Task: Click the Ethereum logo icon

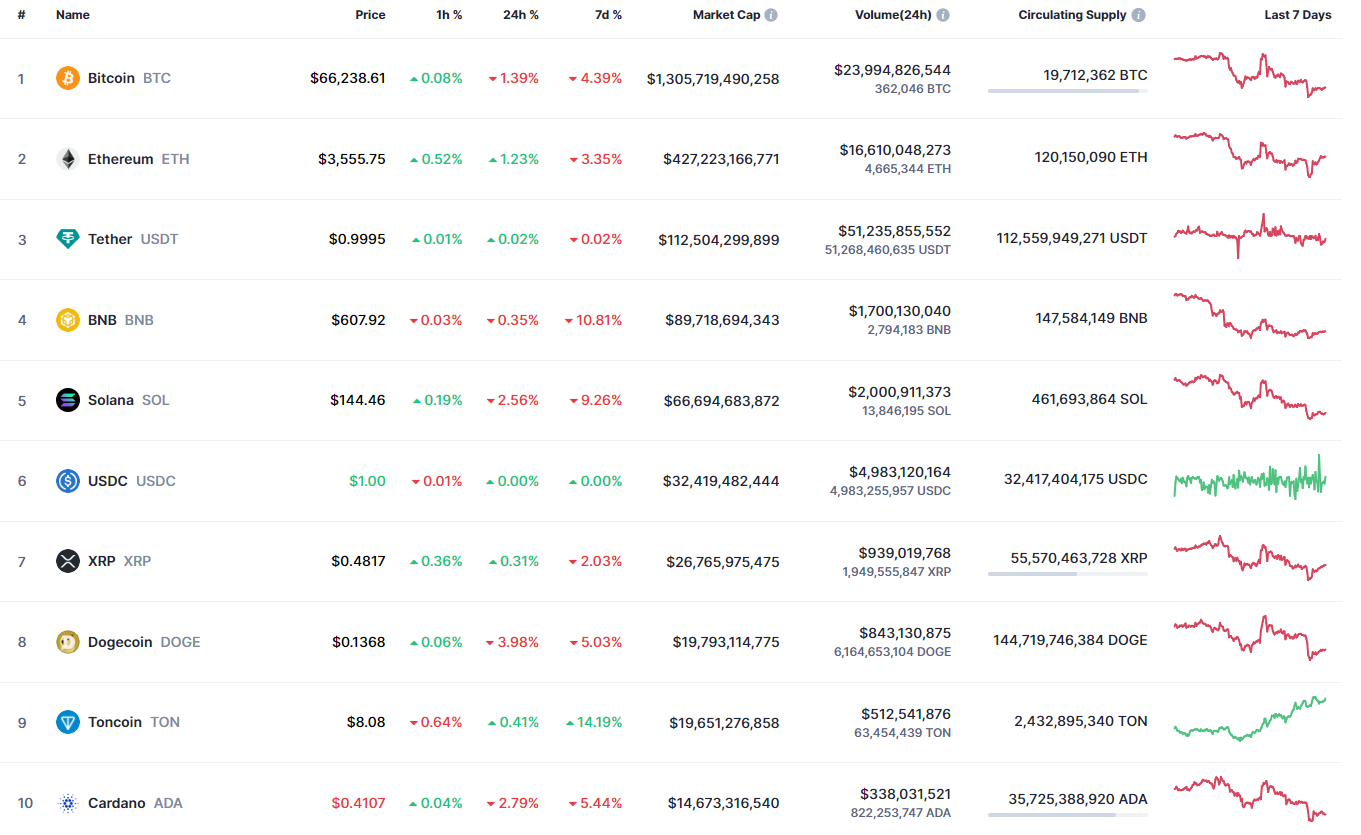Action: tap(68, 159)
